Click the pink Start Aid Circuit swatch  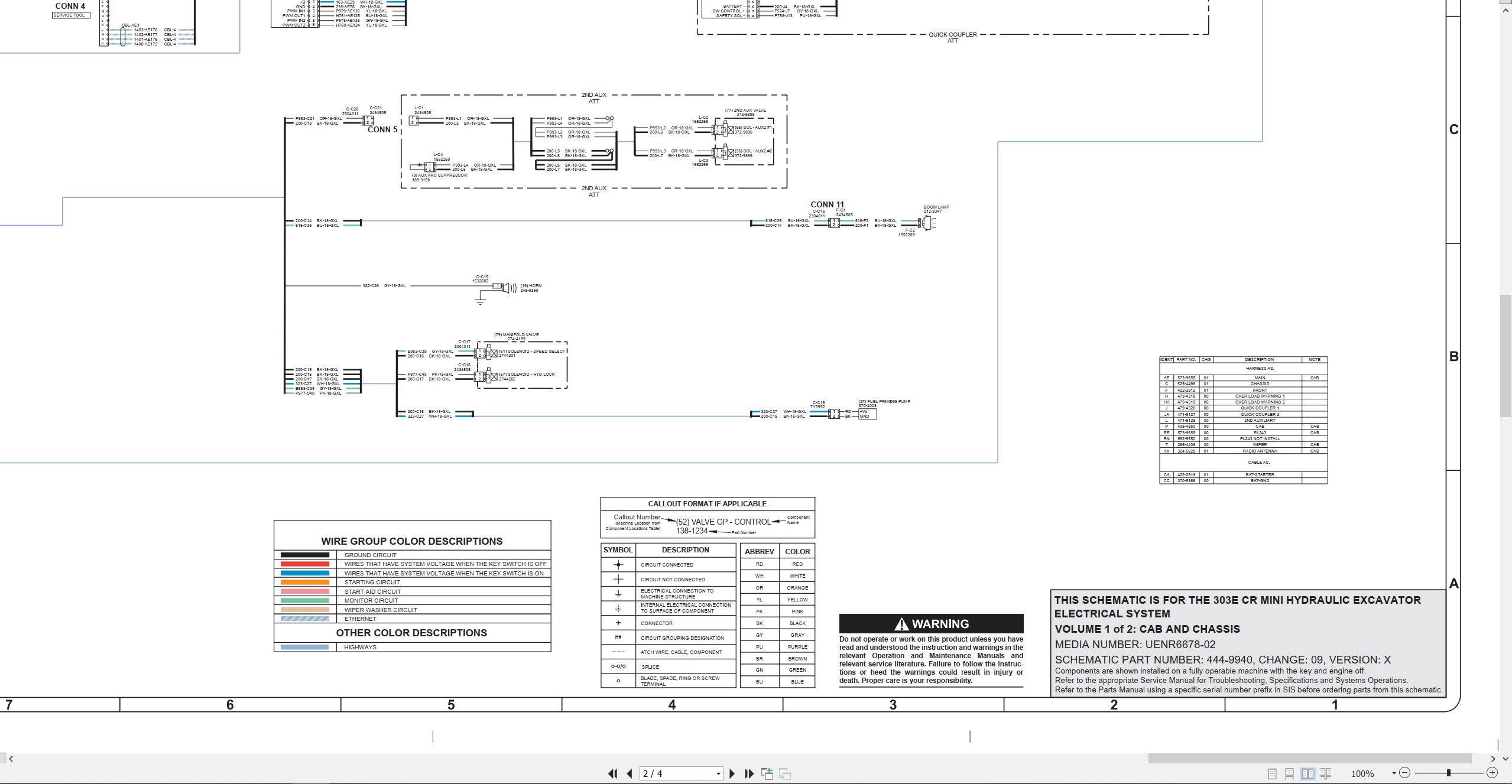tap(304, 591)
